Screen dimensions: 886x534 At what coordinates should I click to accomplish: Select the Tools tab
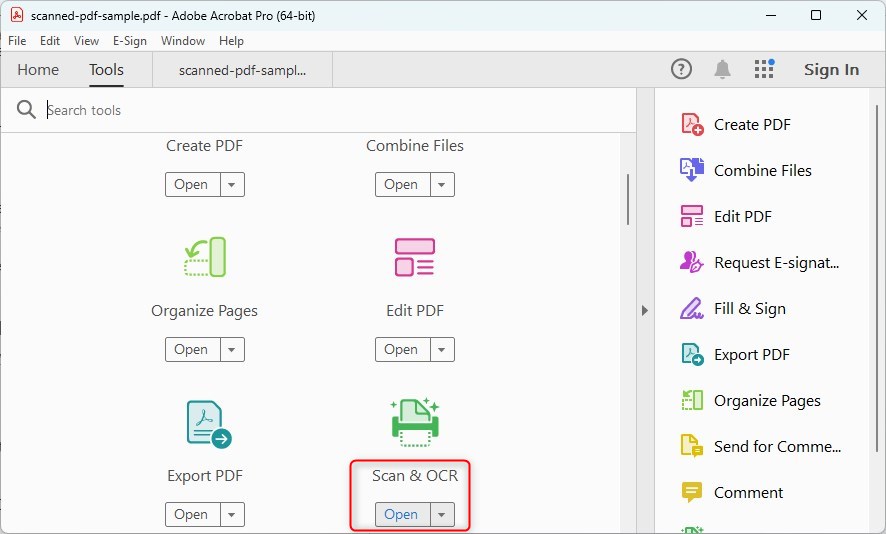pyautogui.click(x=106, y=70)
